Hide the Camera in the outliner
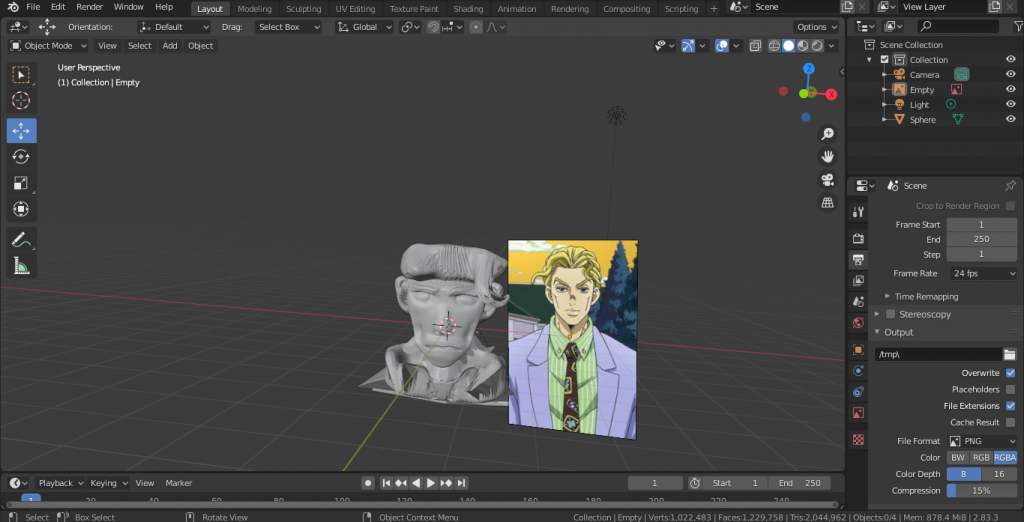The height and width of the screenshot is (522, 1024). click(1010, 74)
